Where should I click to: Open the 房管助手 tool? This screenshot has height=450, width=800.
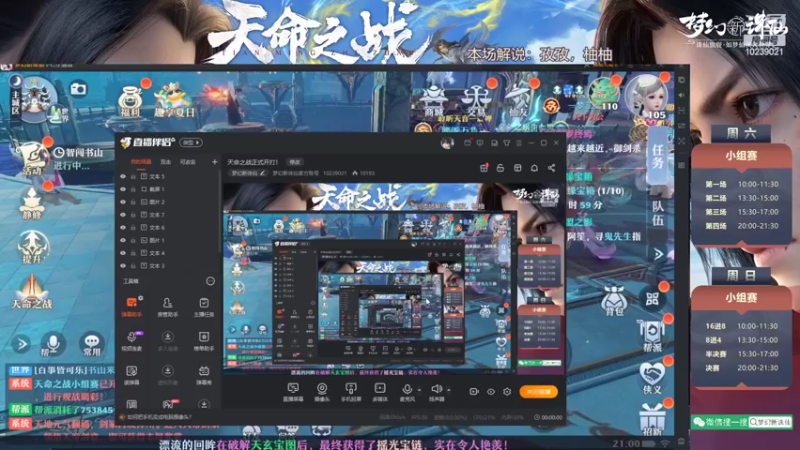click(x=167, y=306)
